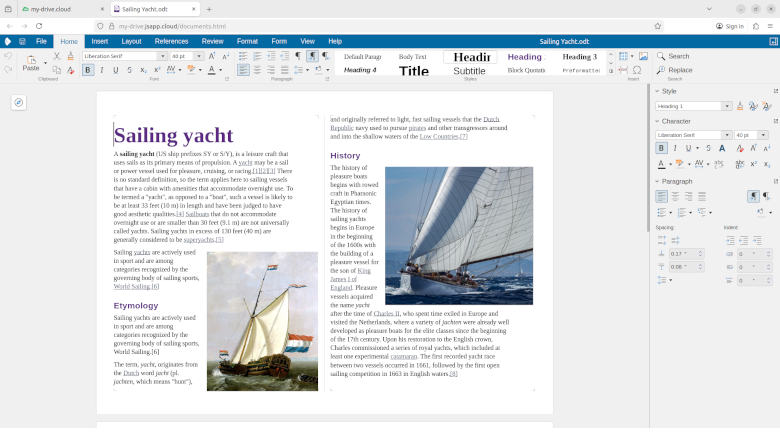
Task: Open the Insert tab
Action: pos(100,41)
